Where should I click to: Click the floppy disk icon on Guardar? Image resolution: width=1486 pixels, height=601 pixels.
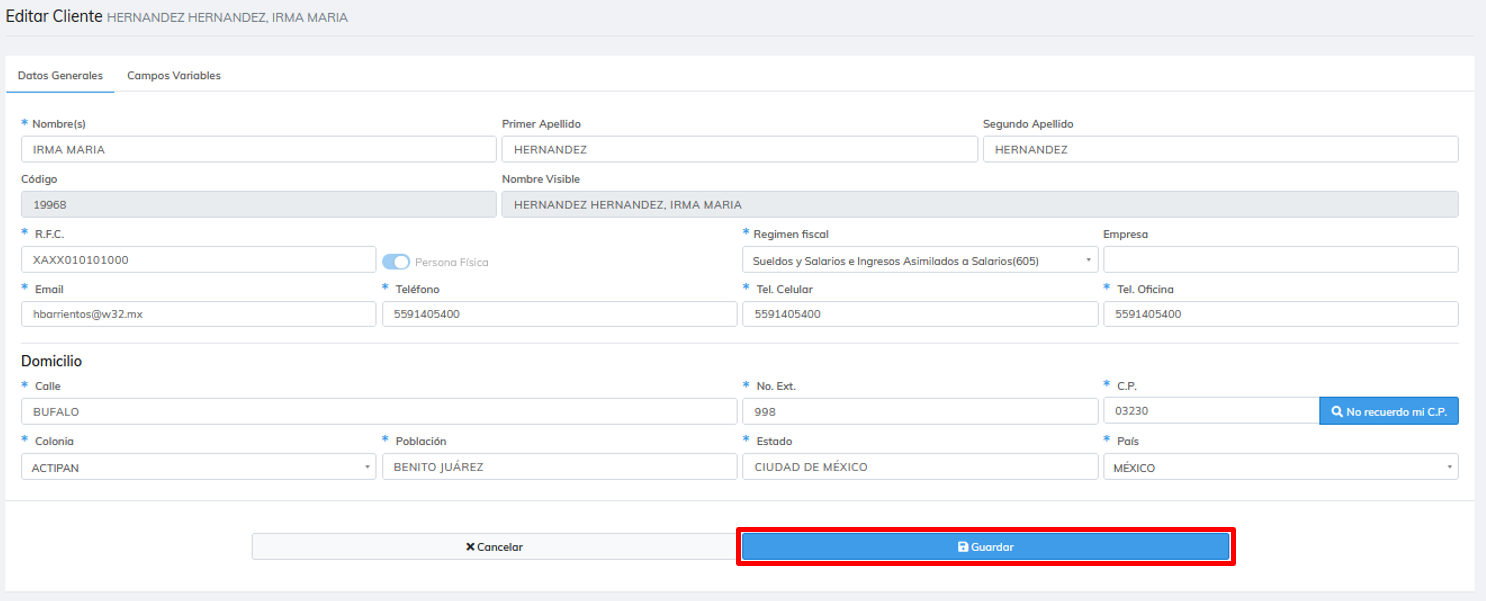point(963,547)
